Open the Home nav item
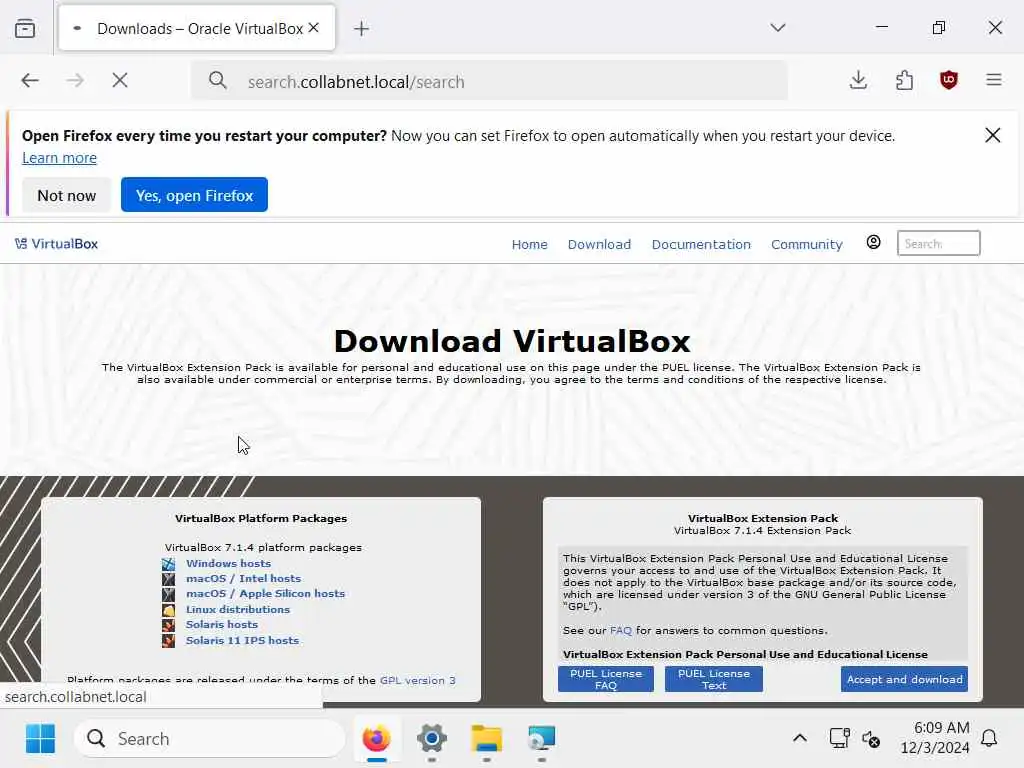Viewport: 1024px width, 768px height. click(530, 244)
